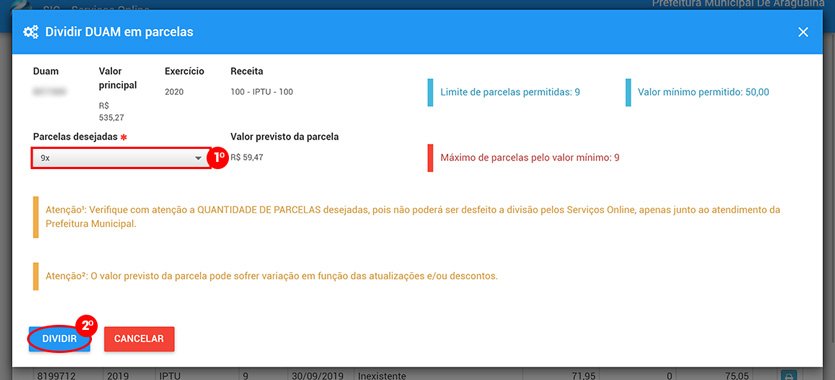835x380 pixels.
Task: Click the R$ 59,47 installment value
Action: click(x=247, y=158)
